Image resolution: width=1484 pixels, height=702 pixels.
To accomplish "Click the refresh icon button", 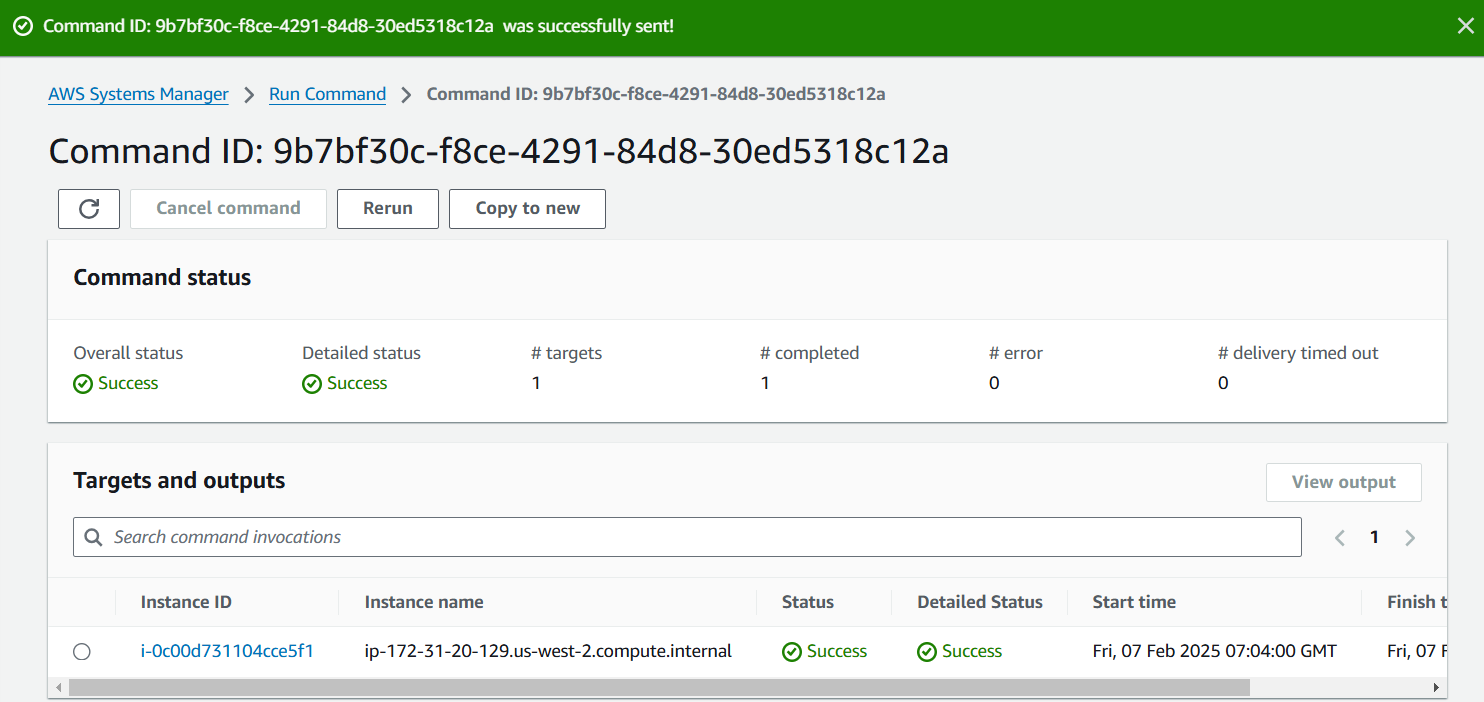I will click(89, 208).
